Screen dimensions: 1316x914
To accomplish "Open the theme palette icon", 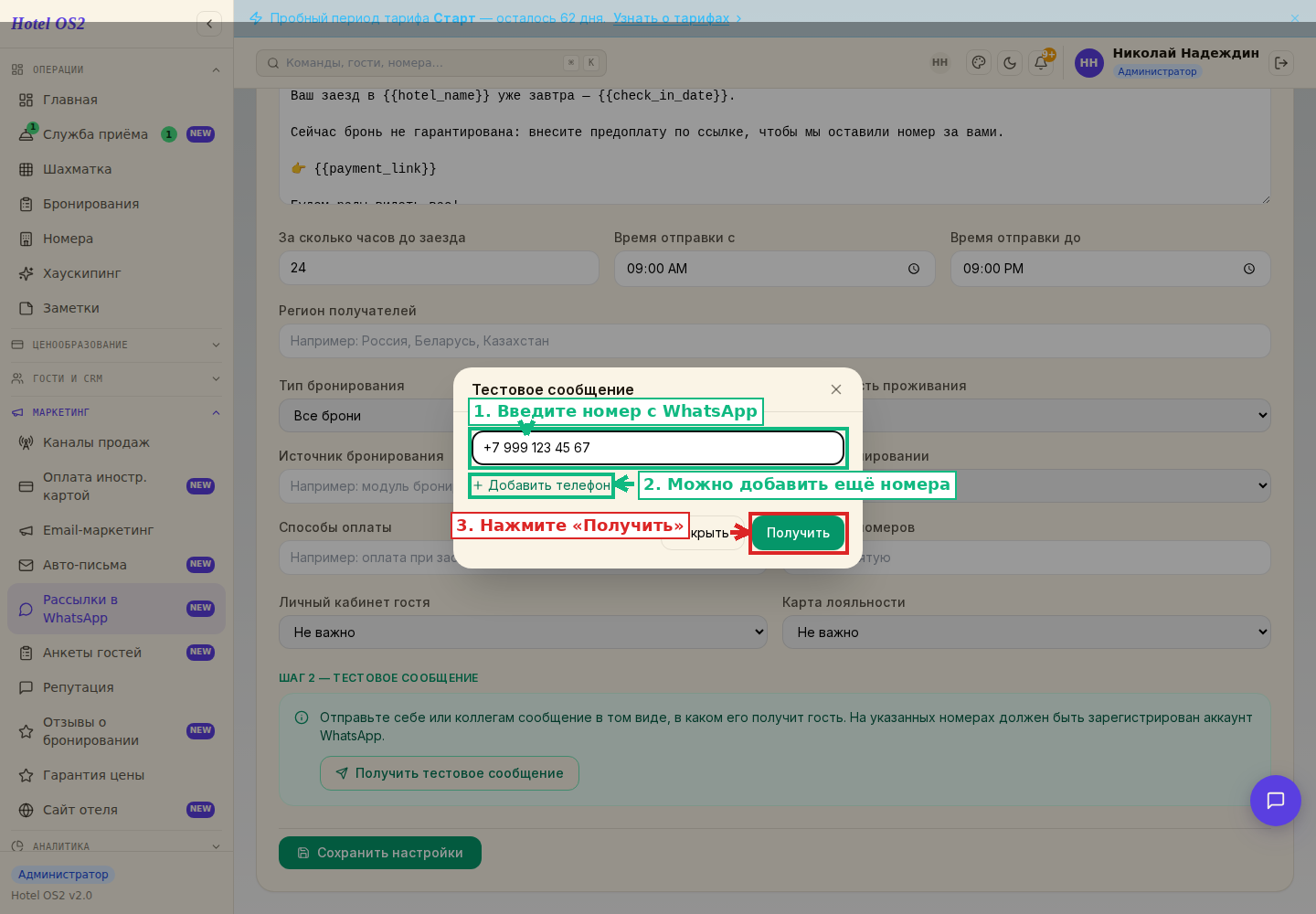I will (979, 63).
